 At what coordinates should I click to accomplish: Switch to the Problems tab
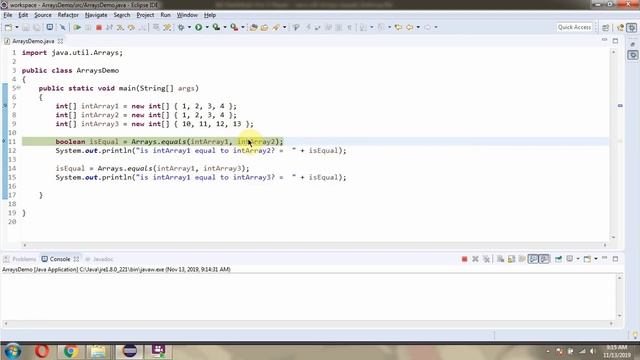(x=20, y=259)
